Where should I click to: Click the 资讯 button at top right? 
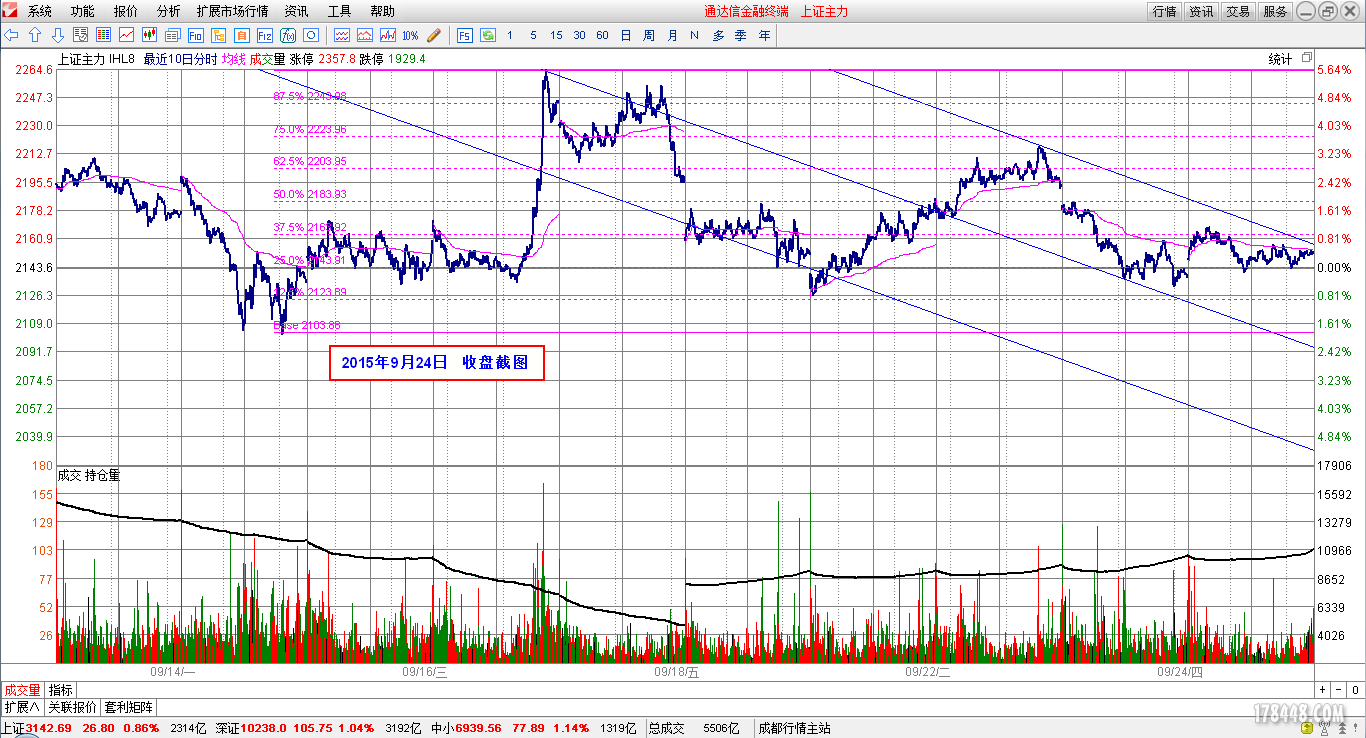pos(1201,11)
